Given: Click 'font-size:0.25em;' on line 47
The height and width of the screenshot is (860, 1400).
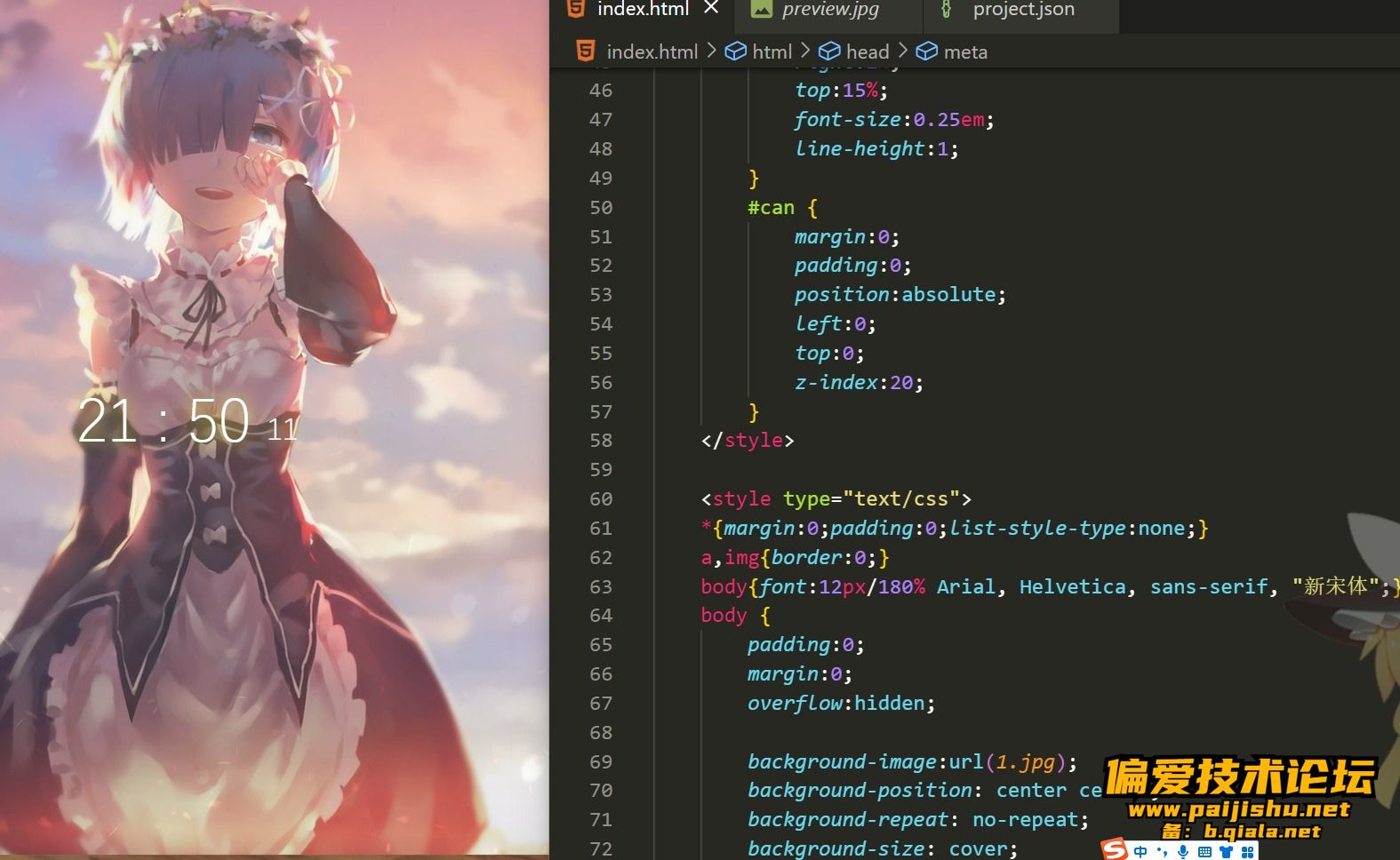Looking at the screenshot, I should coord(894,119).
